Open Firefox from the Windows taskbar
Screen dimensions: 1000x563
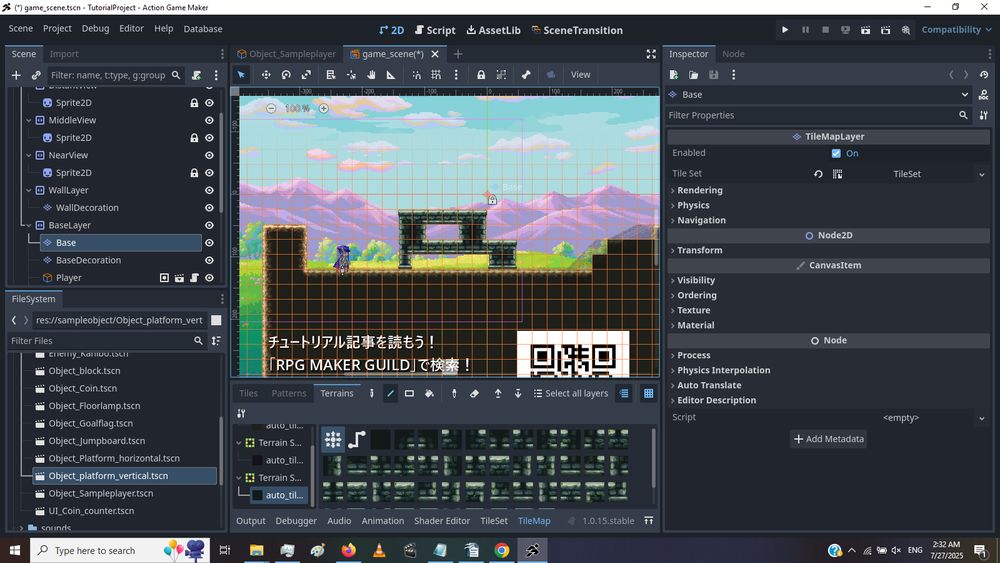click(x=348, y=550)
